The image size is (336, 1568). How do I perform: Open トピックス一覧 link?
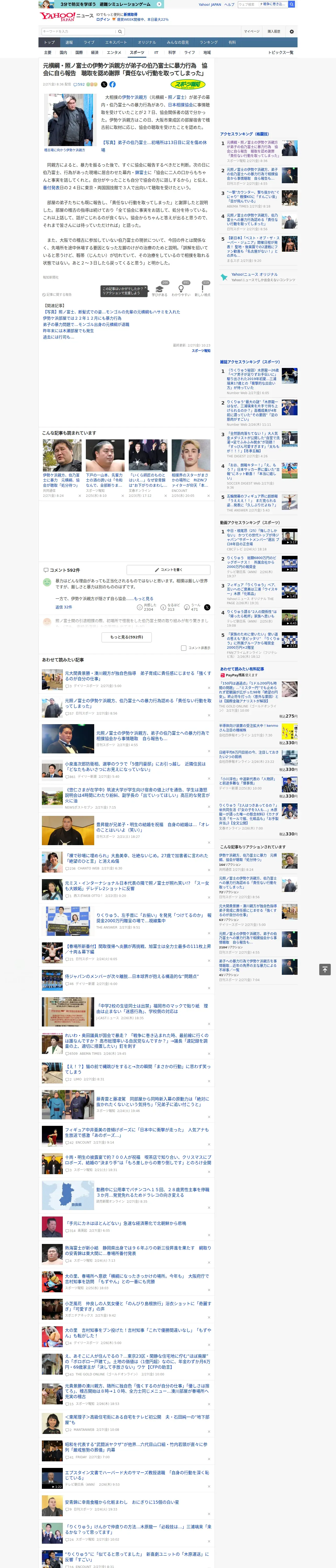[281, 52]
